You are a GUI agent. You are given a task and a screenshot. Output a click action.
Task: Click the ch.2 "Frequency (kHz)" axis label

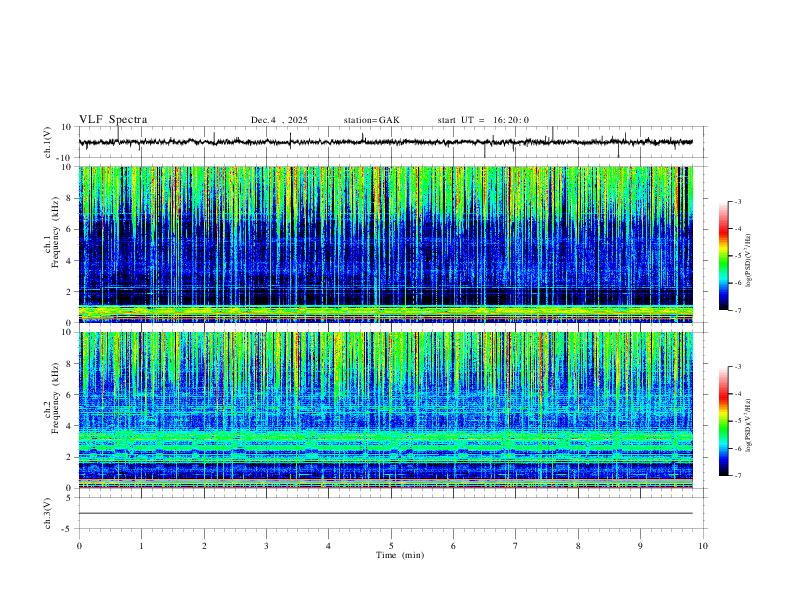coord(56,398)
